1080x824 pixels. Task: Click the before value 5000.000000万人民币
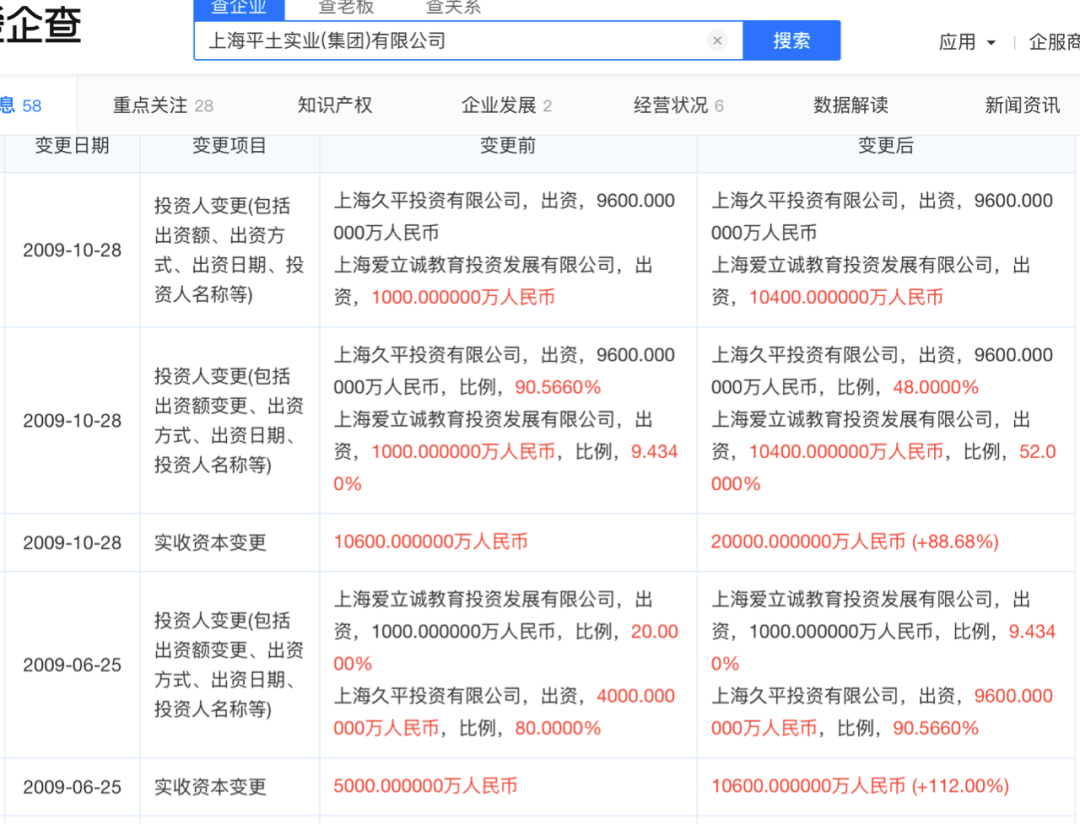[425, 786]
